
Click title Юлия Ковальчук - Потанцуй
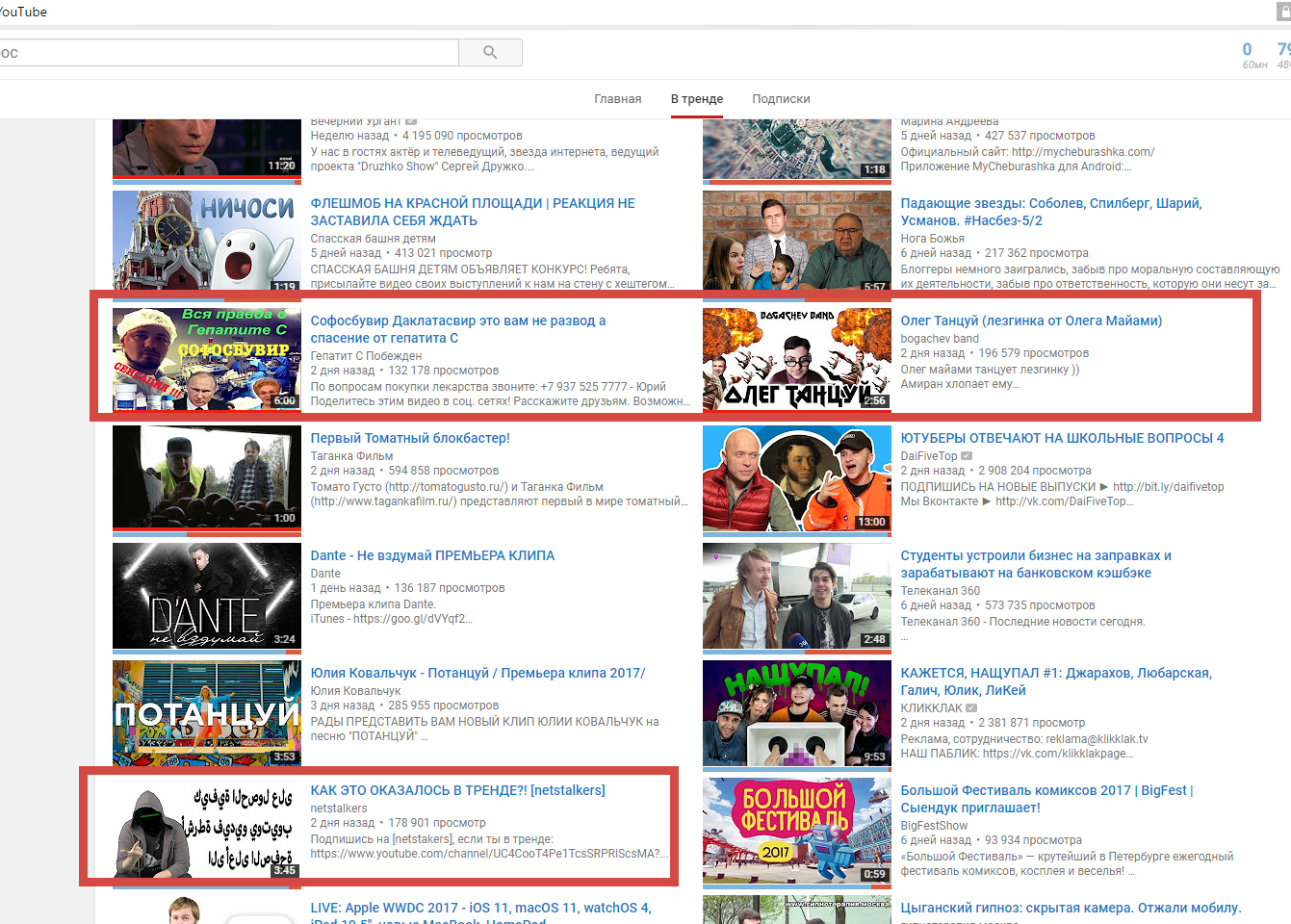click(x=478, y=673)
